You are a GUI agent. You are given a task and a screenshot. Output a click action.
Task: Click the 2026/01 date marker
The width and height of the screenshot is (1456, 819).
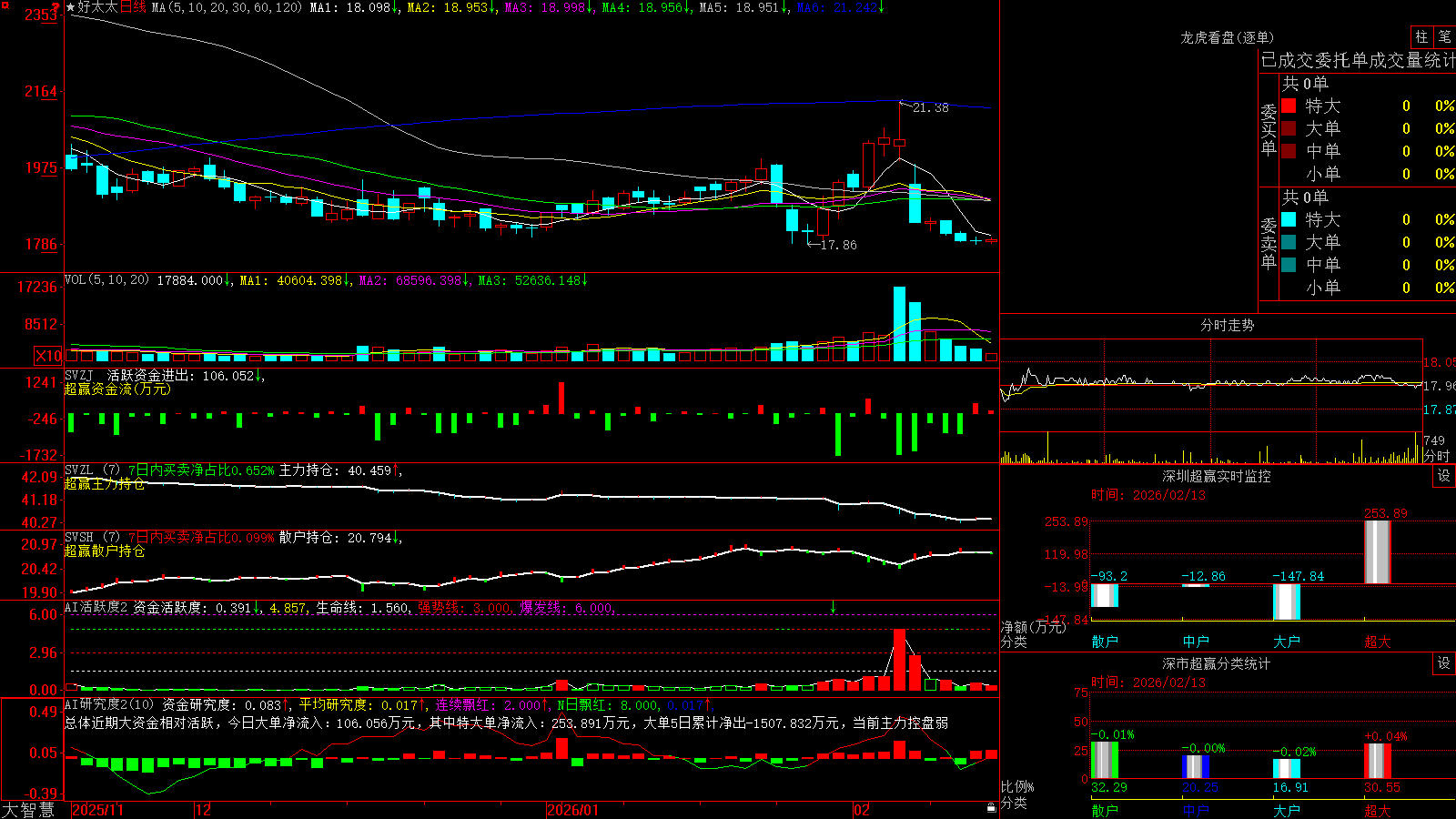click(x=573, y=810)
